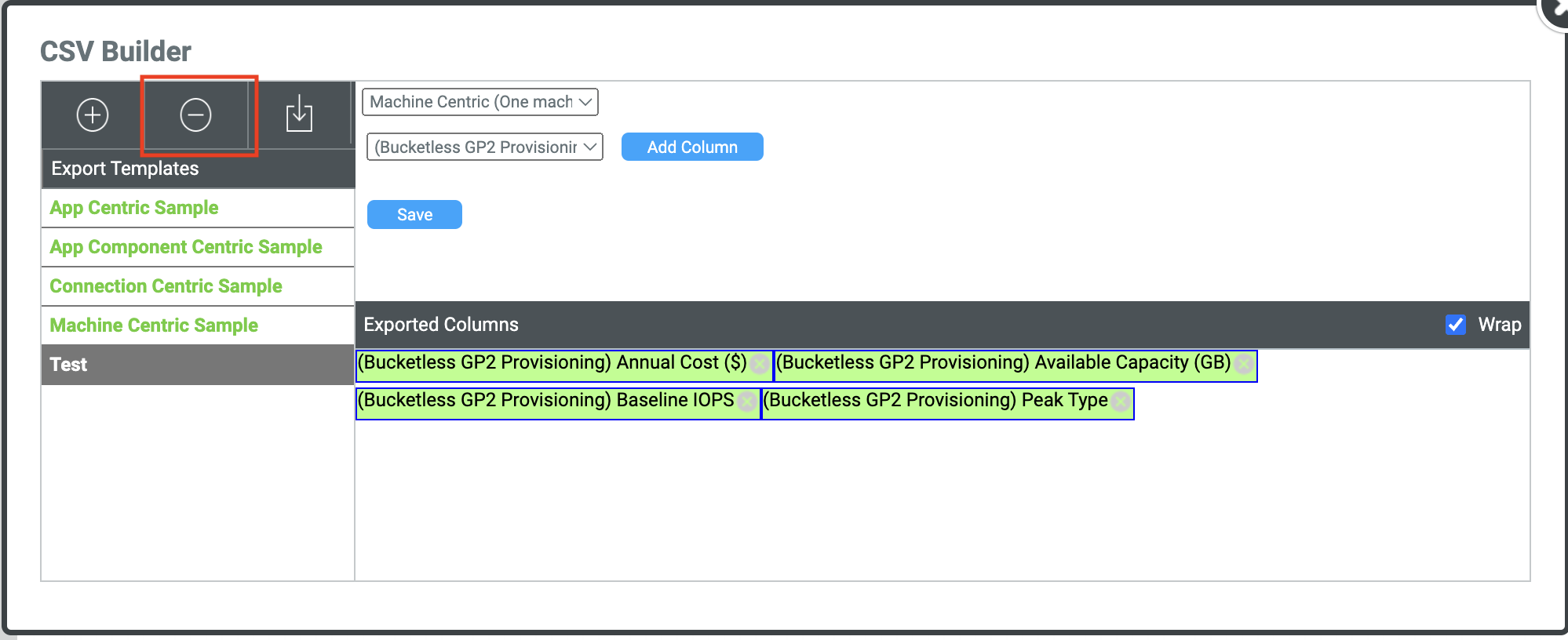This screenshot has height=640, width=1568.
Task: Click the minus icon to remove template
Action: [x=195, y=115]
